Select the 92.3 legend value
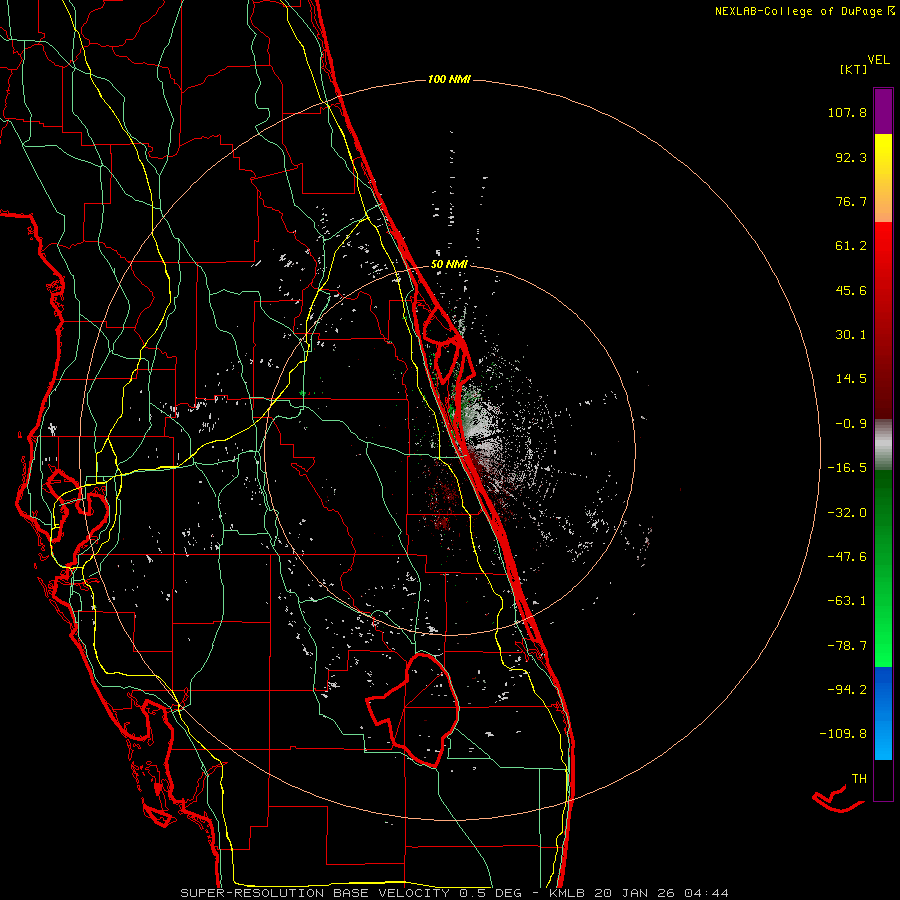The image size is (900, 900). (x=851, y=157)
